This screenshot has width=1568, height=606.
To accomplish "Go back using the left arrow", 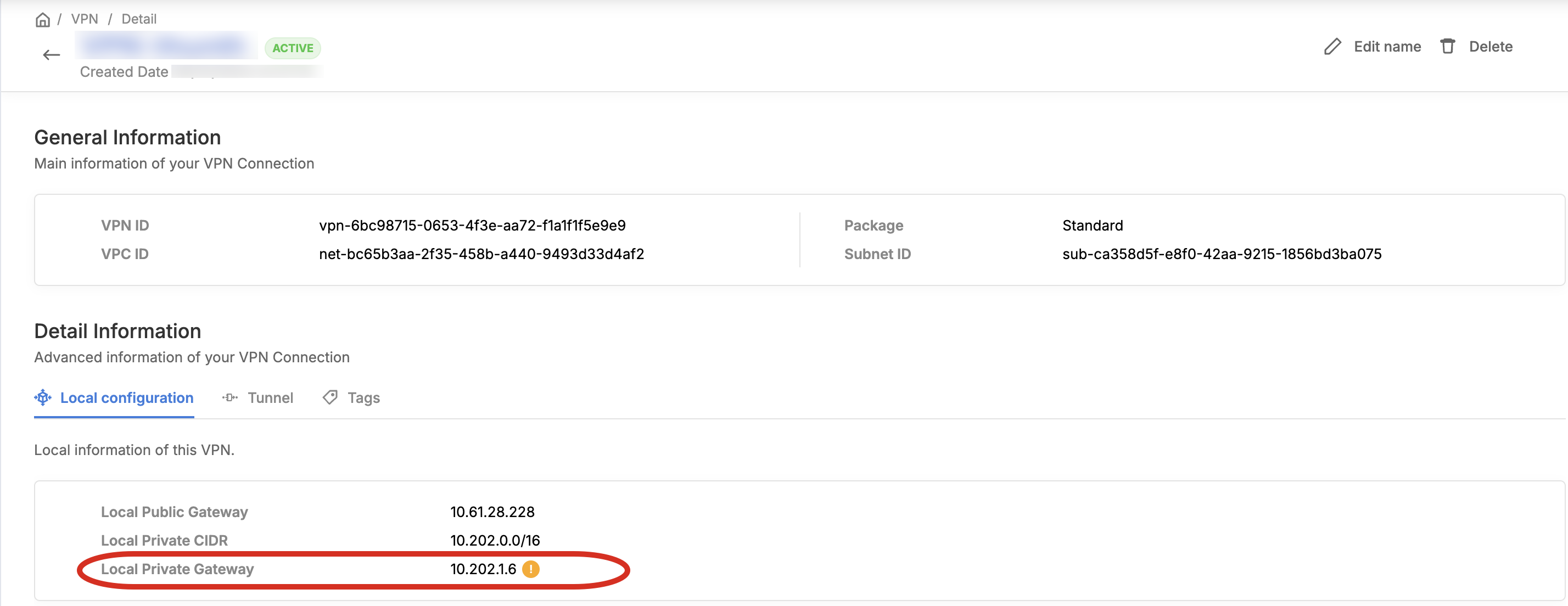I will [52, 55].
